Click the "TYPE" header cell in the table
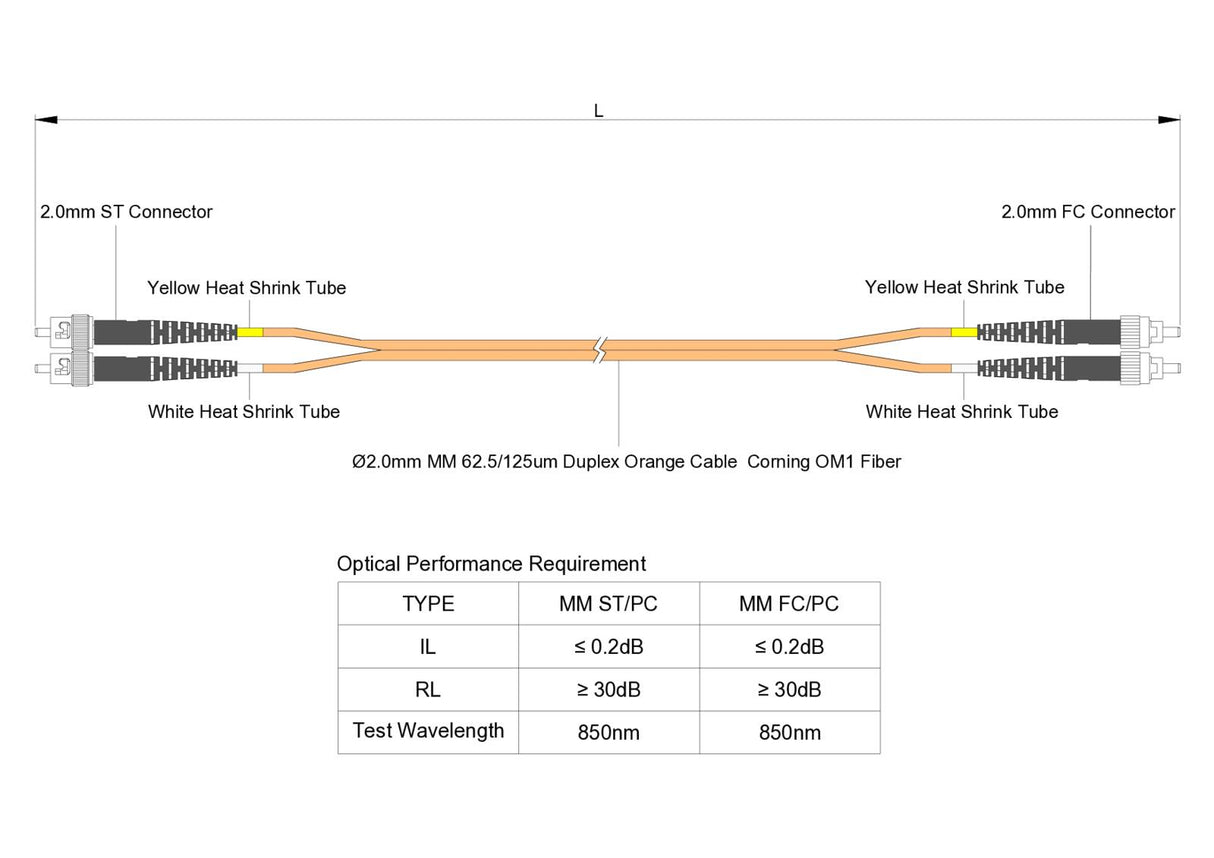Viewport: 1214px width, 858px height. (x=428, y=604)
